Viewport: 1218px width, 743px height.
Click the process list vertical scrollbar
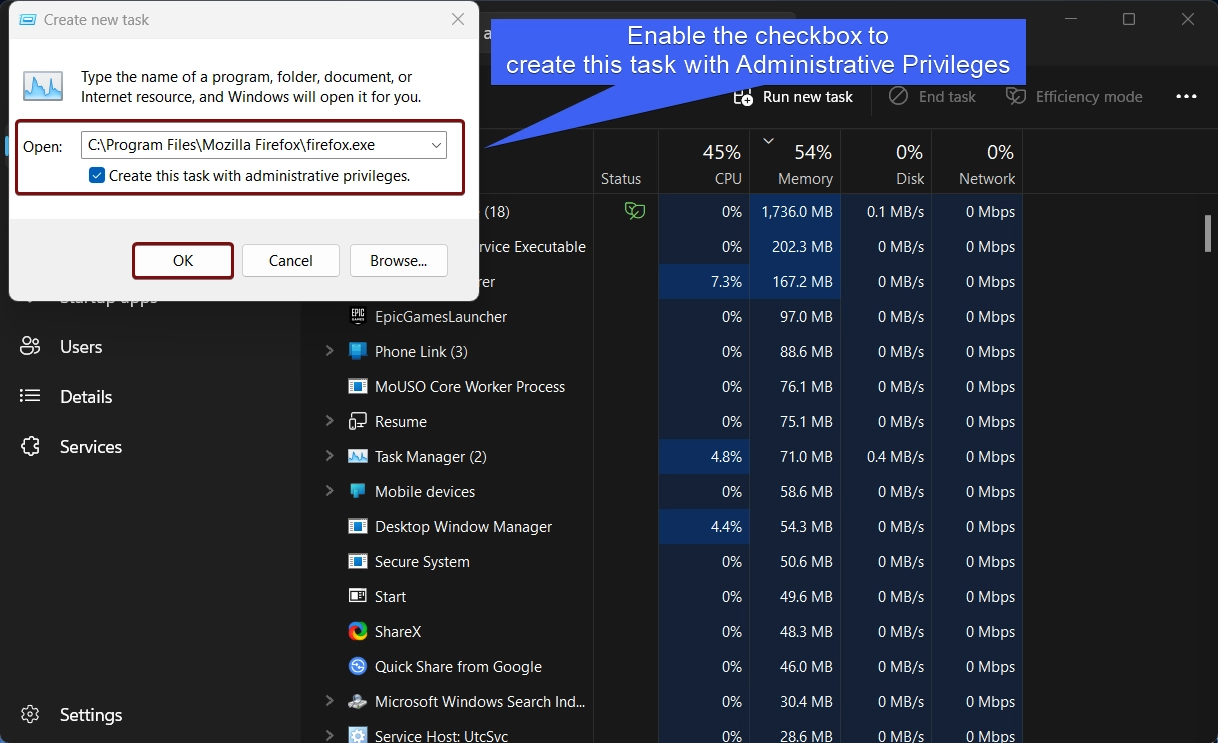[1208, 233]
